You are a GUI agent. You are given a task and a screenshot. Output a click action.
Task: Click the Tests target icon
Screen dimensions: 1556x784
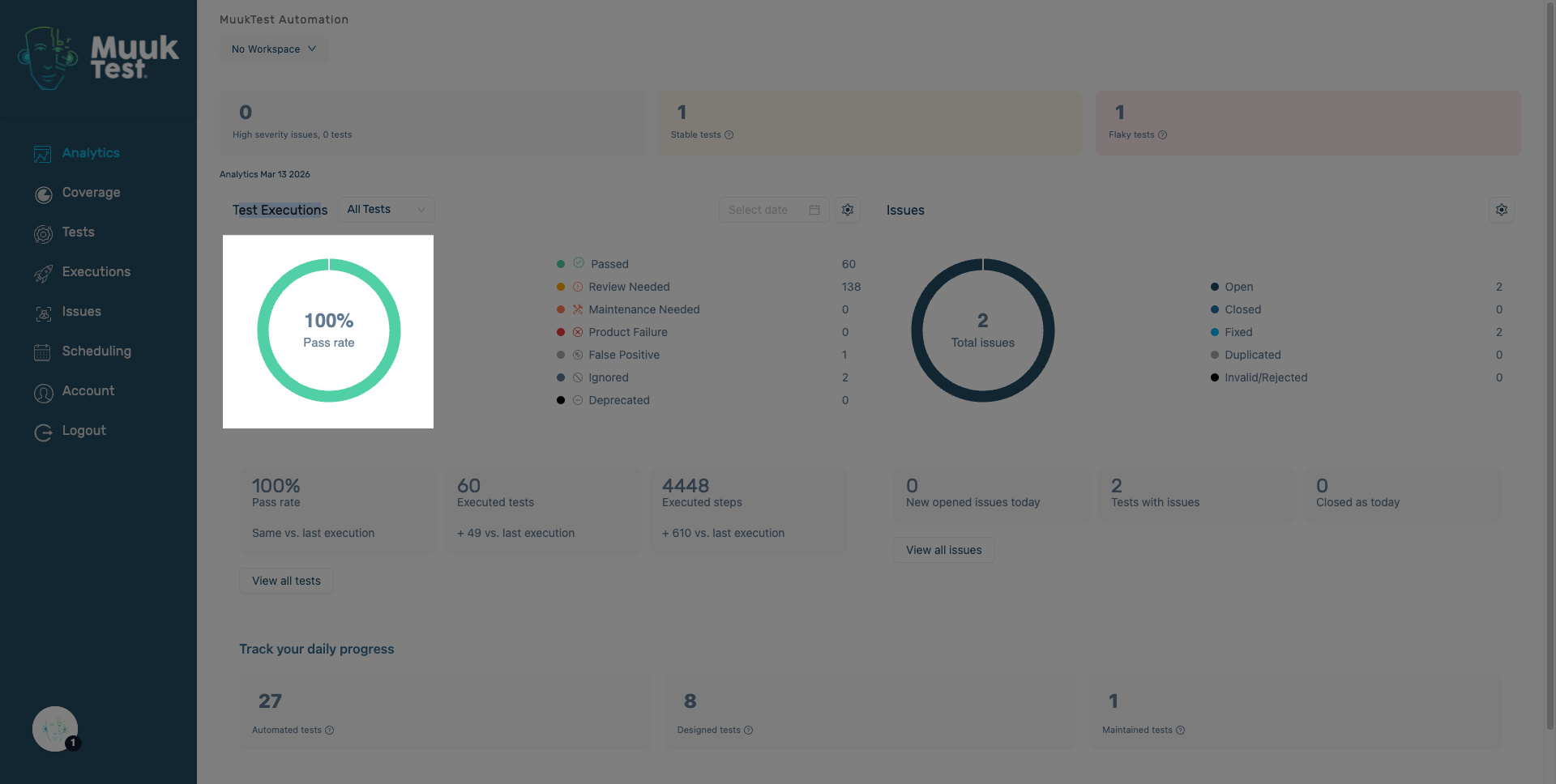(x=43, y=234)
